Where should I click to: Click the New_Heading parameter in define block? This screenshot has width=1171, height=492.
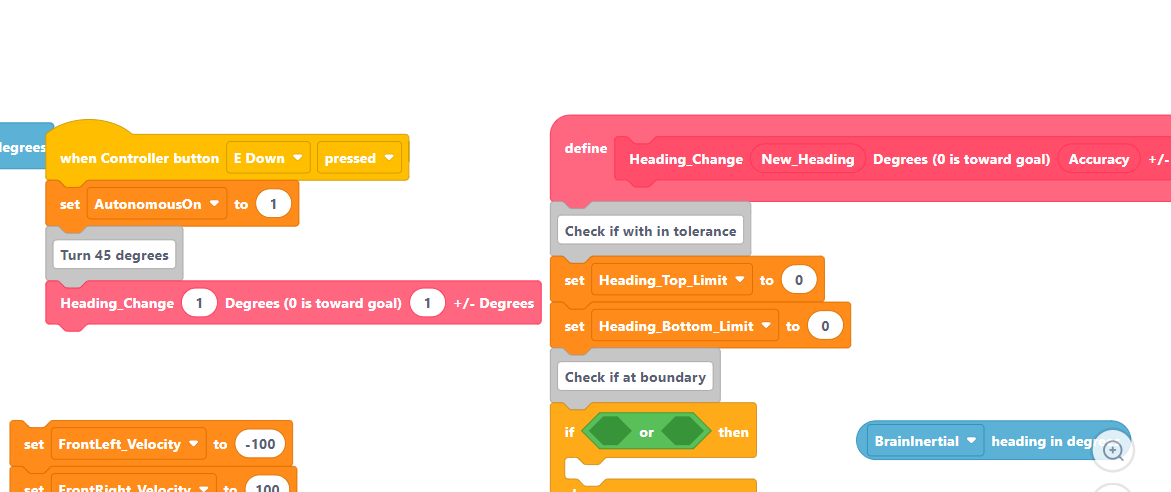click(x=808, y=159)
